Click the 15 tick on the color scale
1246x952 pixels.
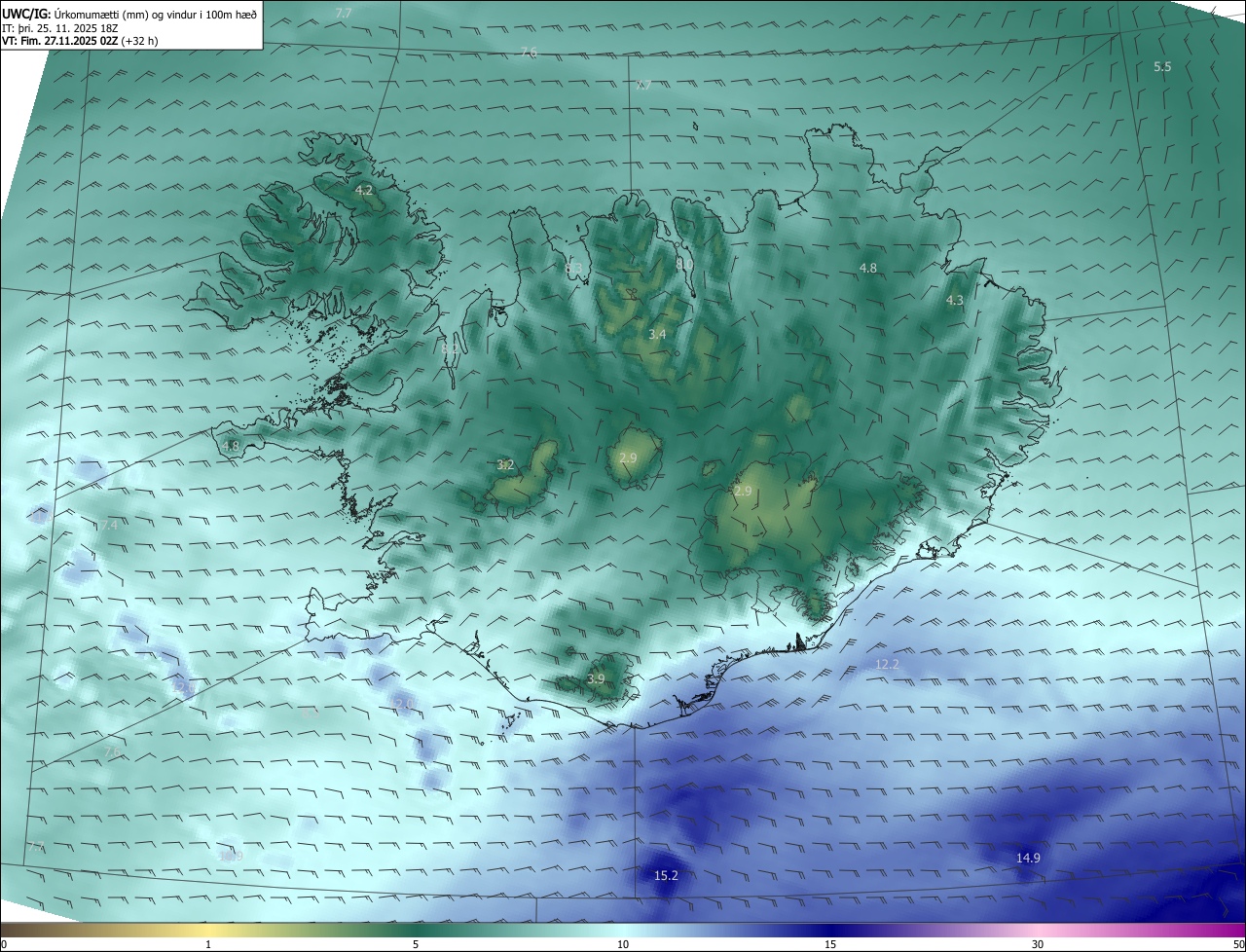[830, 944]
